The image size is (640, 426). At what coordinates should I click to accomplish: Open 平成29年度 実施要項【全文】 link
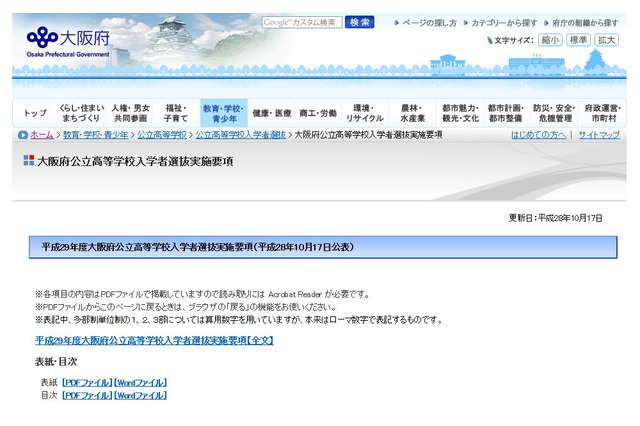pyautogui.click(x=154, y=340)
